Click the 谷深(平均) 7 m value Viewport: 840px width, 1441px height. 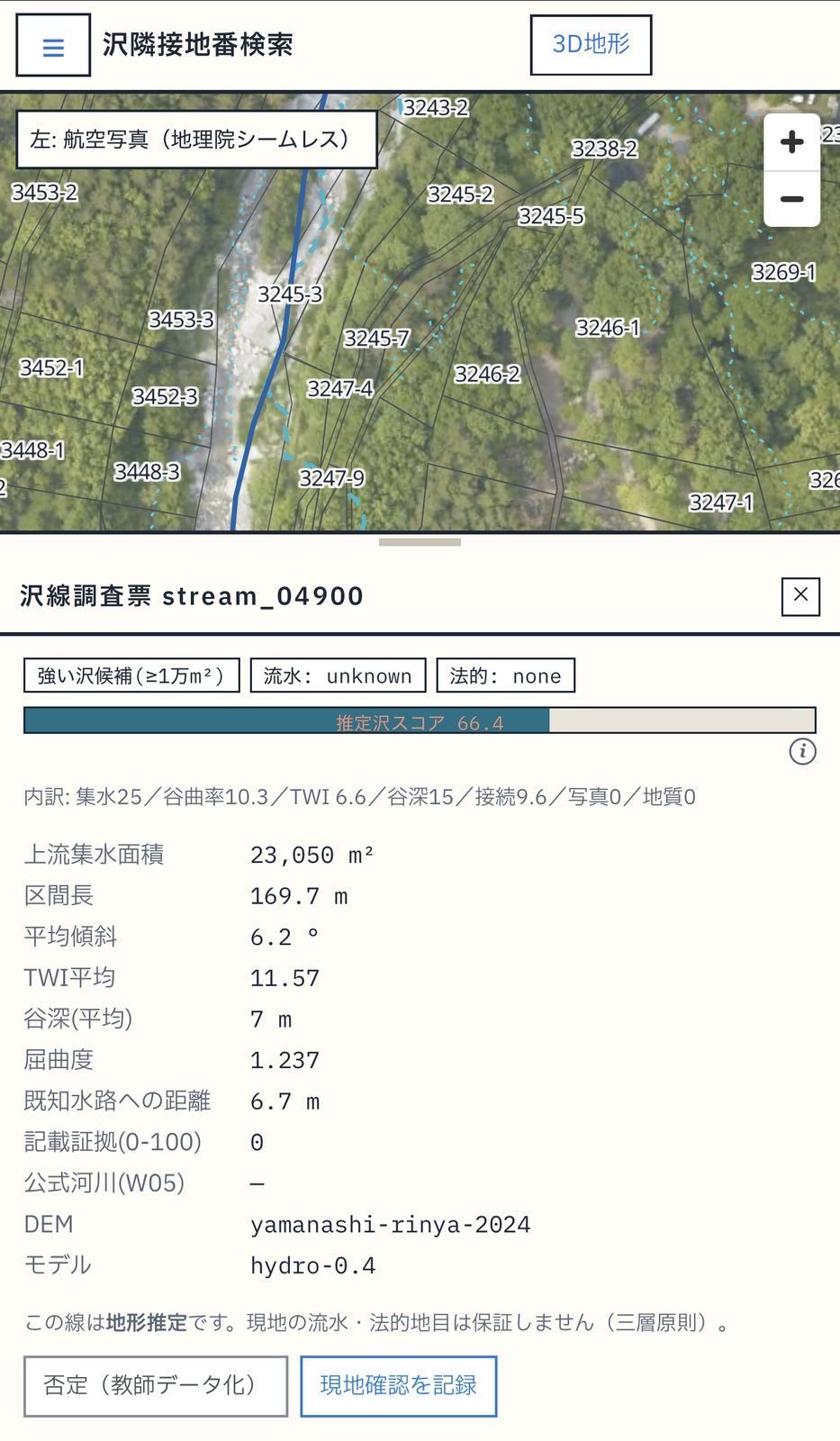tap(271, 1020)
